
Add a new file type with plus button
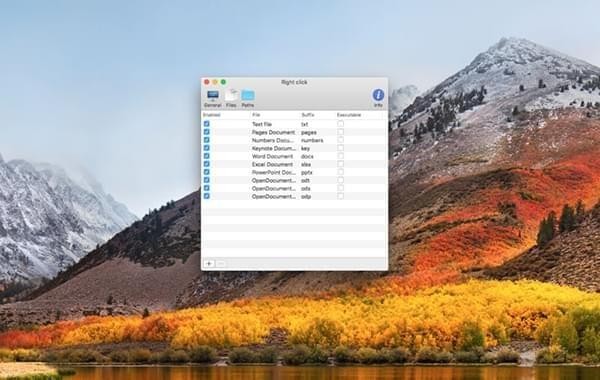click(209, 263)
